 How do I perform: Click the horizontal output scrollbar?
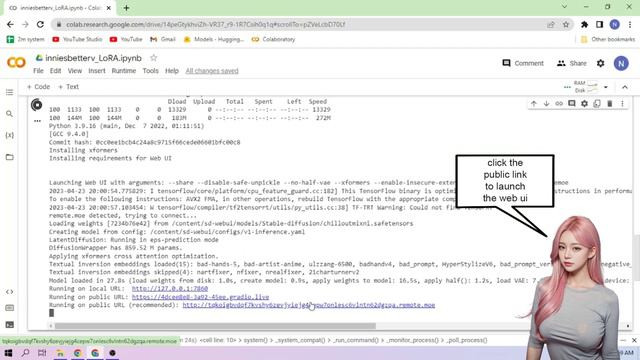pos(215,326)
